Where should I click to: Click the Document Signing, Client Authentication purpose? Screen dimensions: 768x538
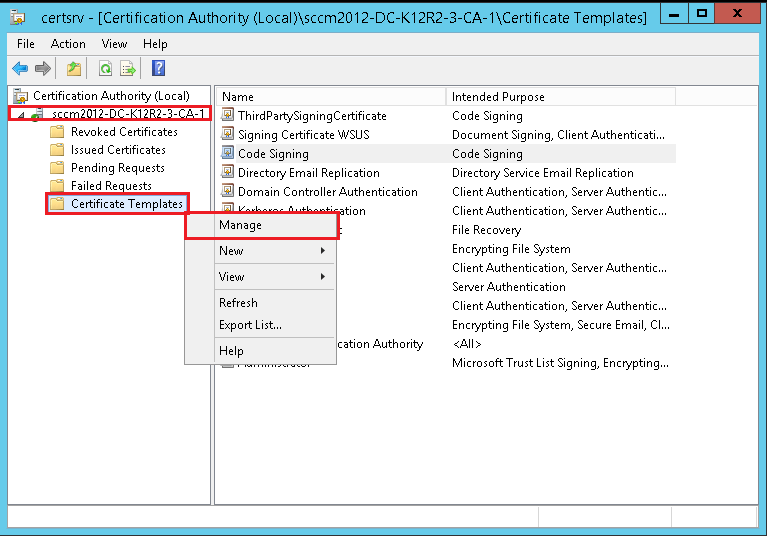tap(558, 135)
